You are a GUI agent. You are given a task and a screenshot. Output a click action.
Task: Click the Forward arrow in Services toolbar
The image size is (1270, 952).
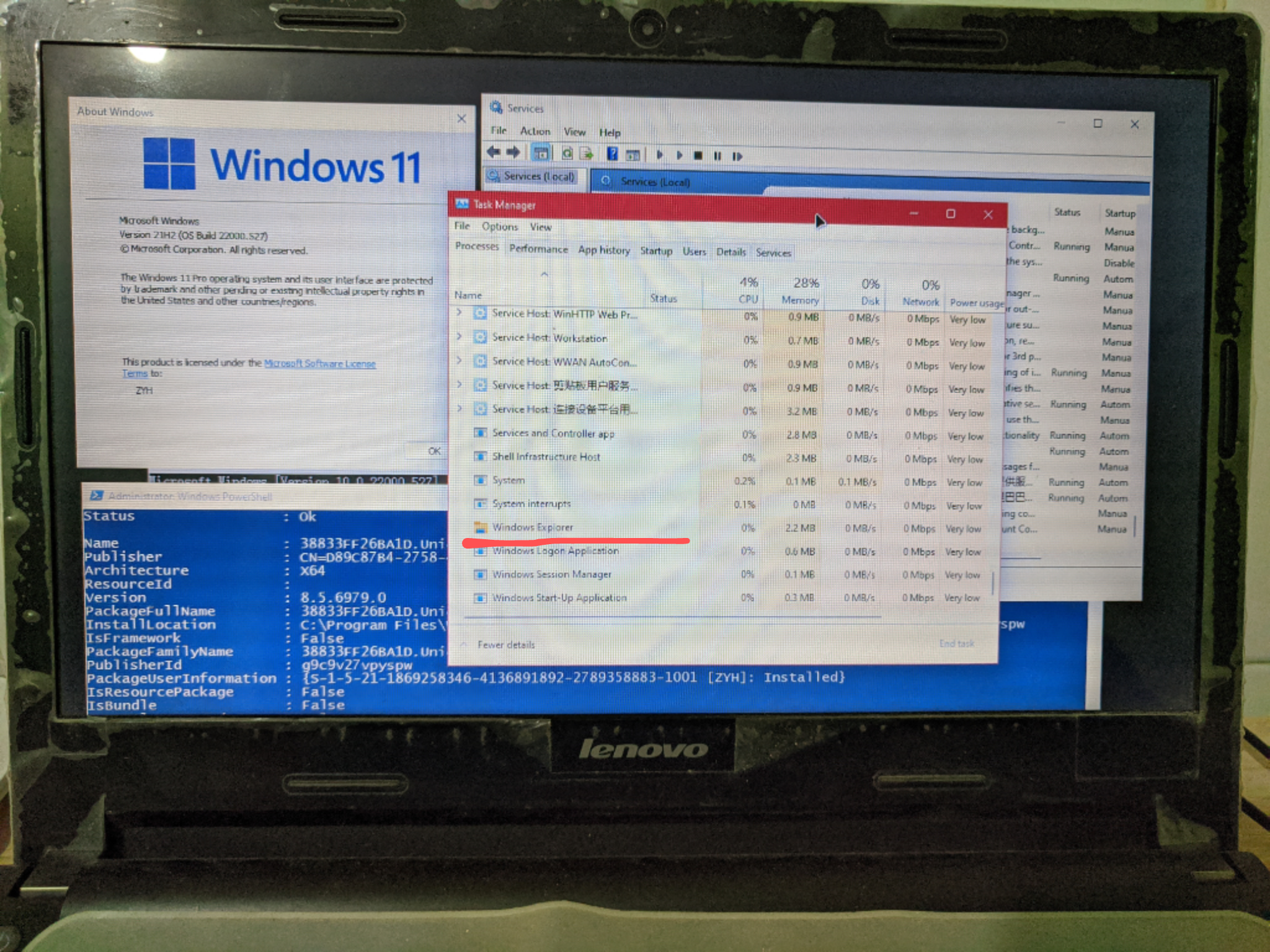(513, 152)
